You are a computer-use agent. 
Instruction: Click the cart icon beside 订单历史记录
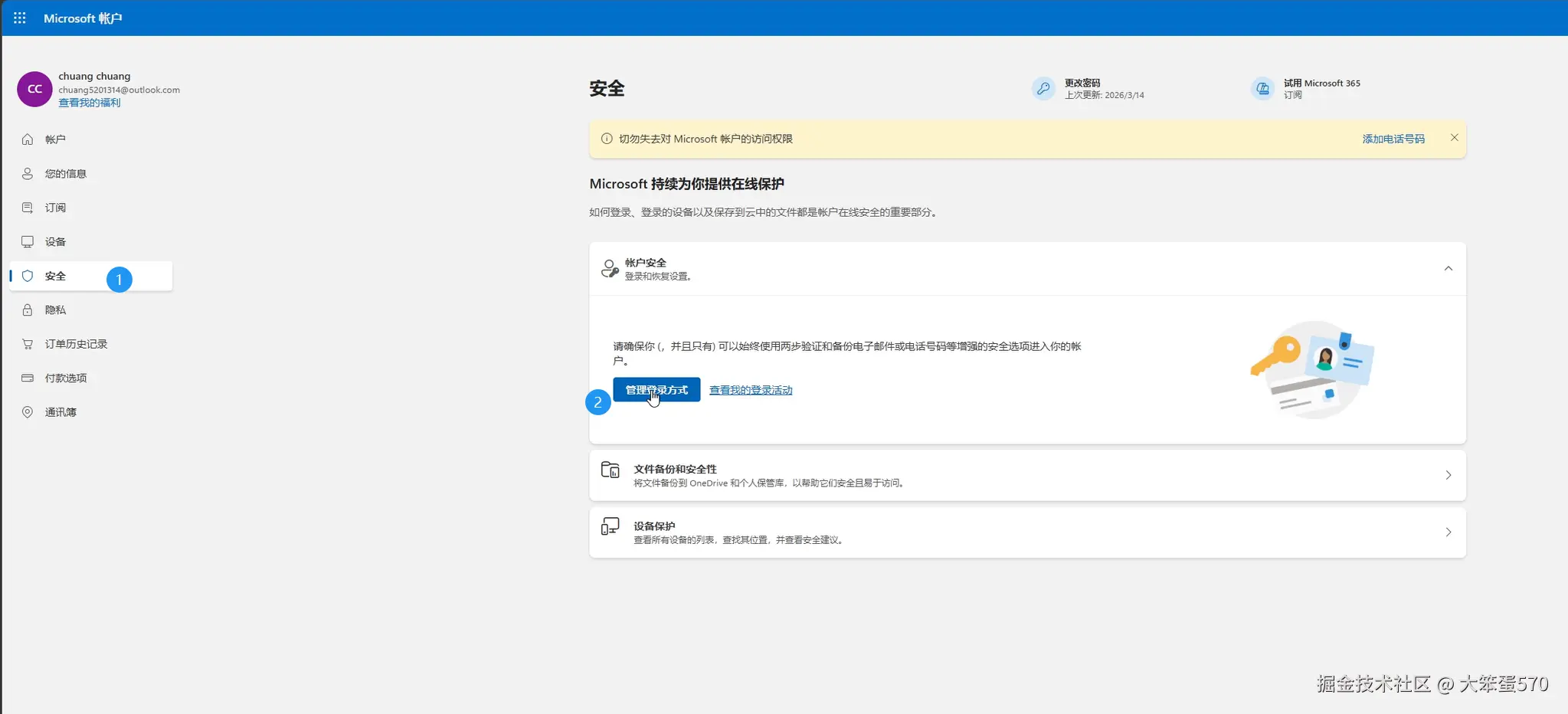tap(28, 344)
